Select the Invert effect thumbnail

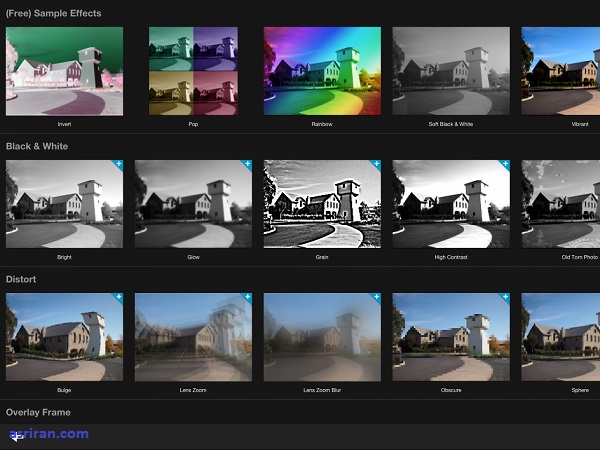pos(64,71)
